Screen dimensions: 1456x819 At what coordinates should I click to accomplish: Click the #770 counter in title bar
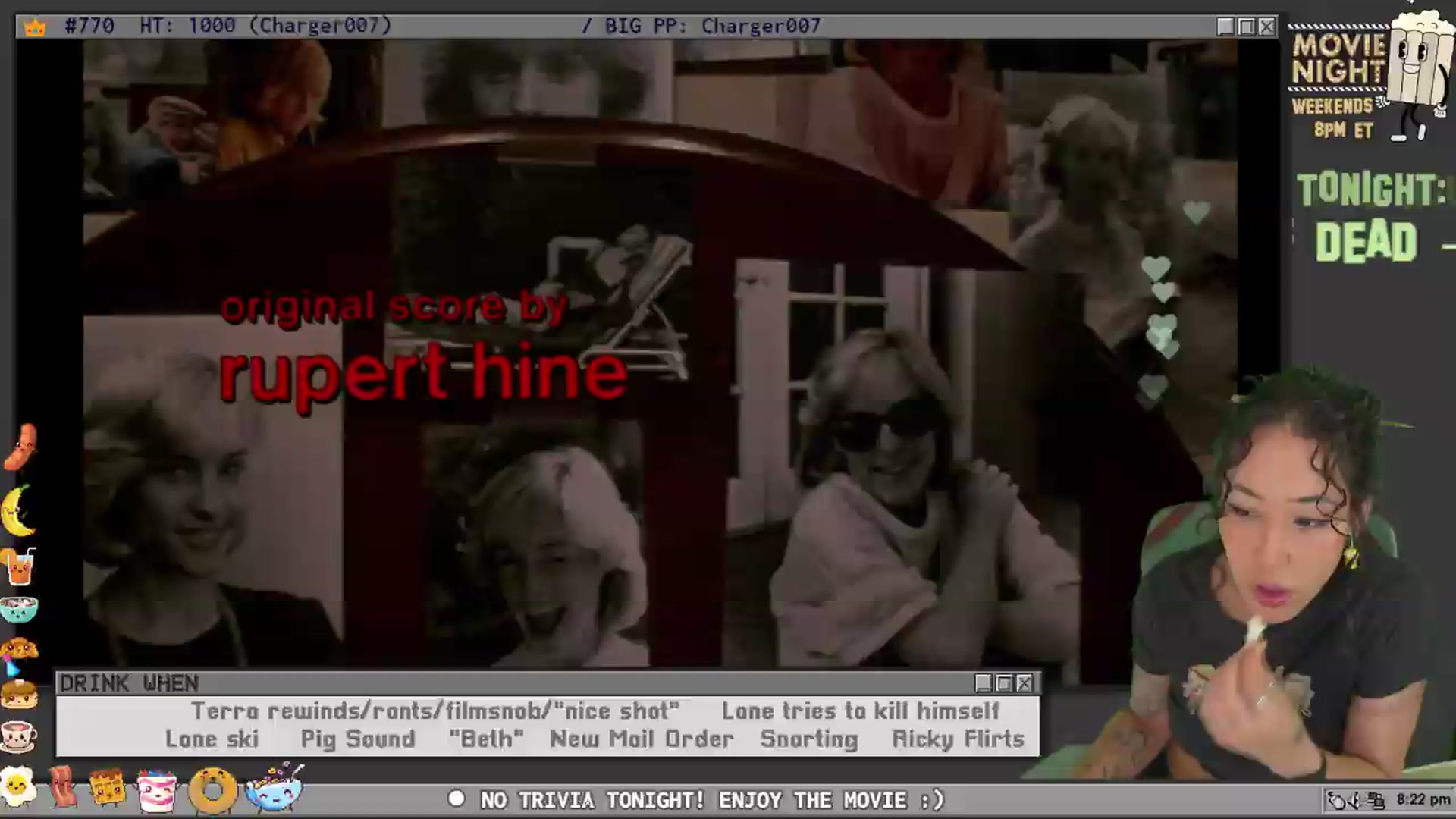tap(89, 26)
